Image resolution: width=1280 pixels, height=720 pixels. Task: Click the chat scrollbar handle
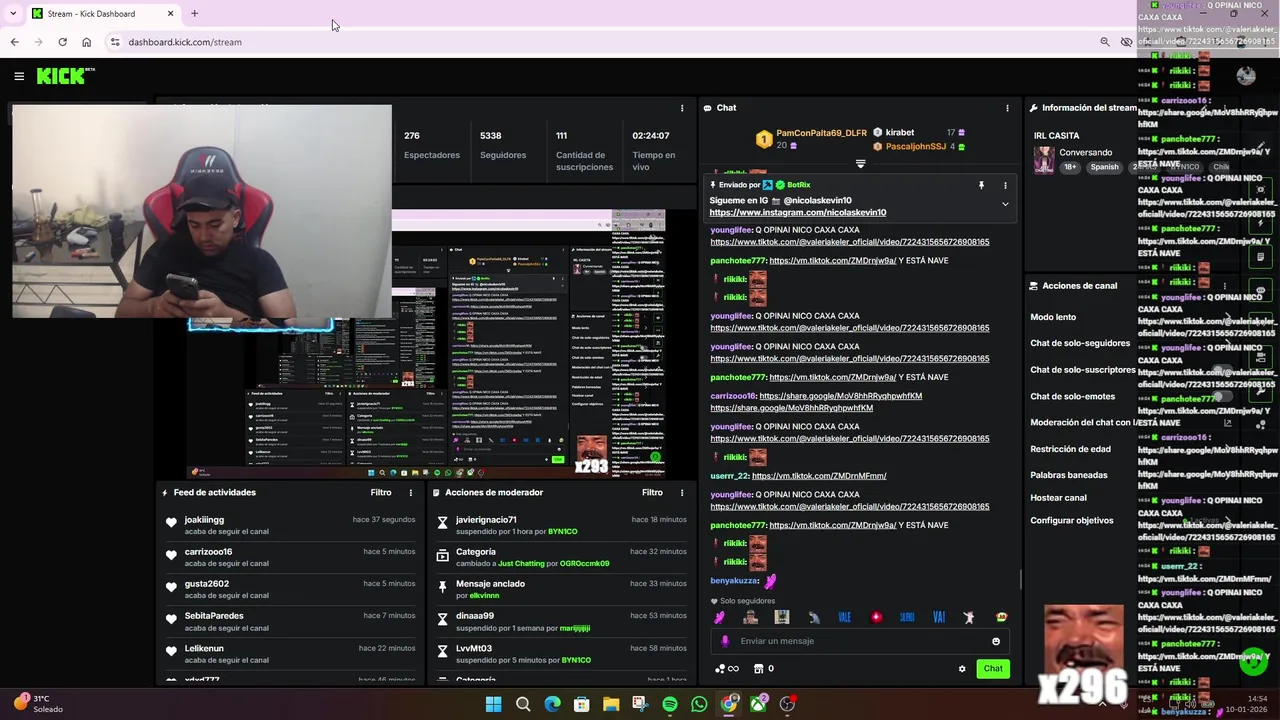coord(1020,580)
